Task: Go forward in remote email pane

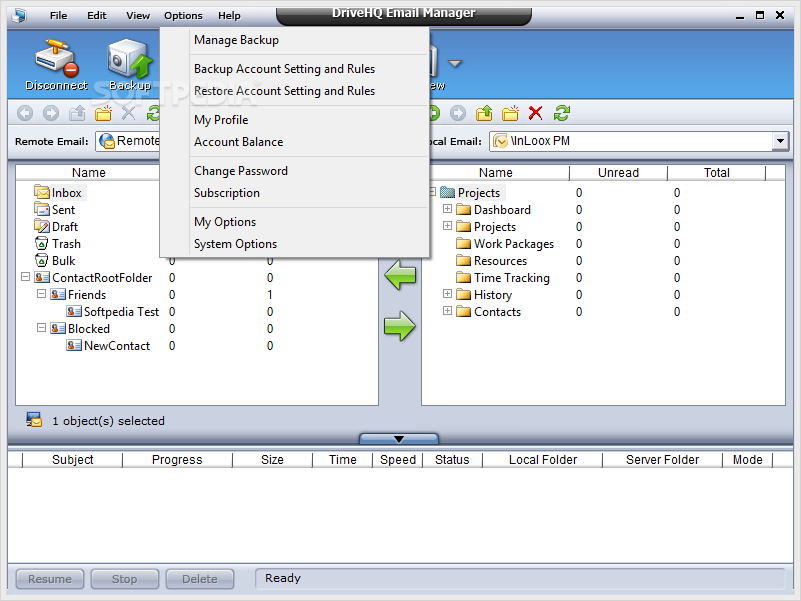Action: 51,113
